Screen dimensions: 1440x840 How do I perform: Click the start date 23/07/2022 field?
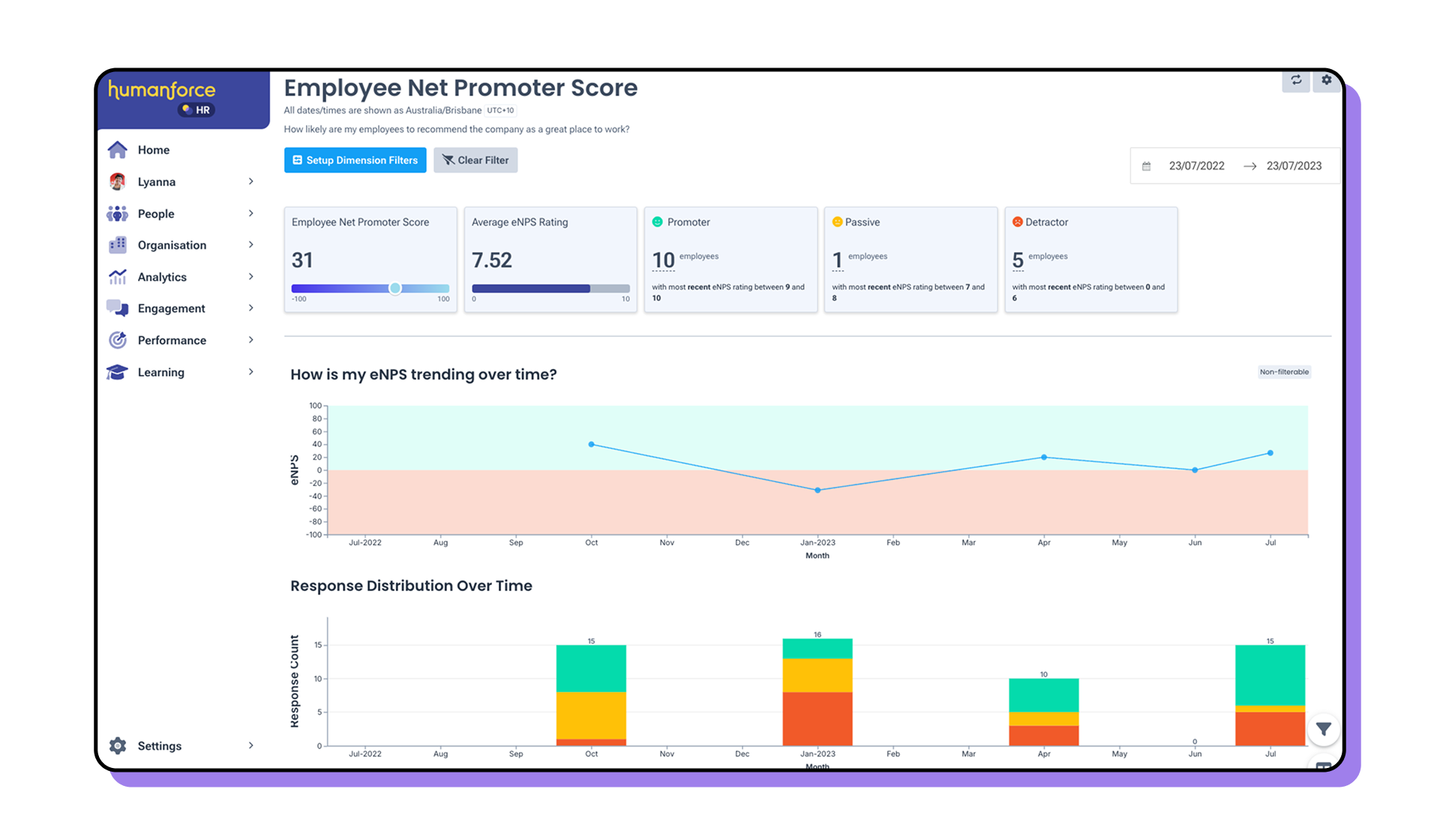click(x=1196, y=166)
